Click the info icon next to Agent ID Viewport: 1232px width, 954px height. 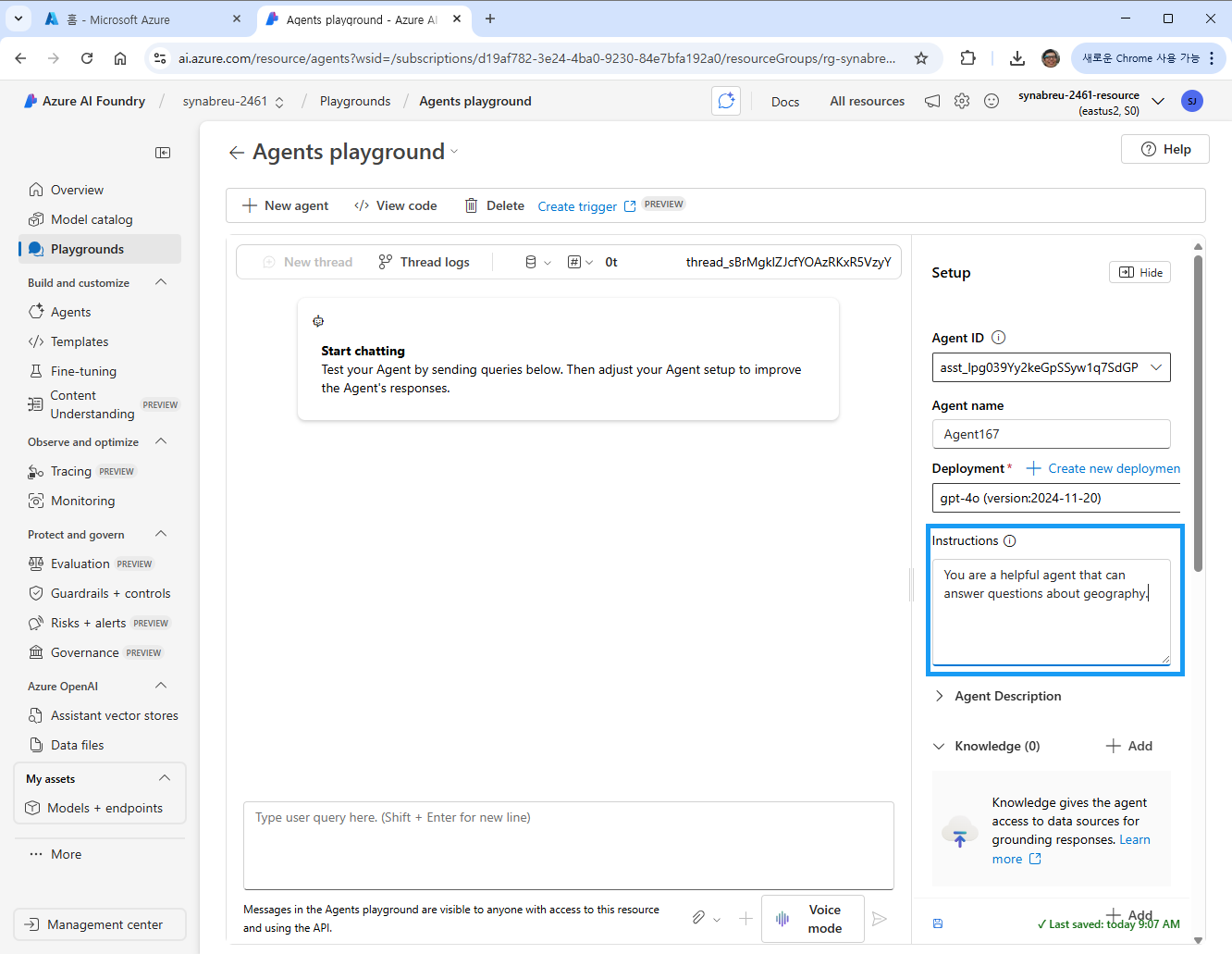[x=998, y=338]
